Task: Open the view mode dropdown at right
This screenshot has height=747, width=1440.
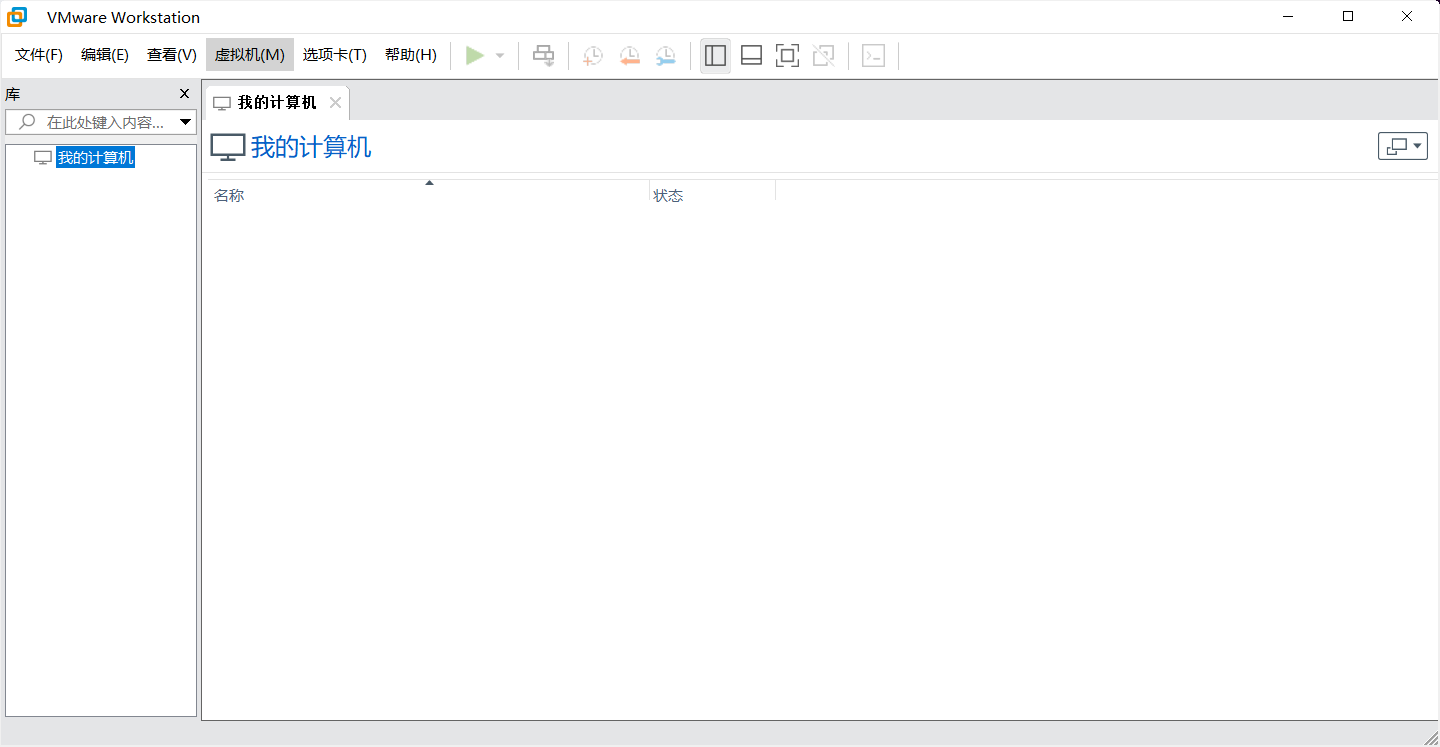Action: (x=1403, y=146)
